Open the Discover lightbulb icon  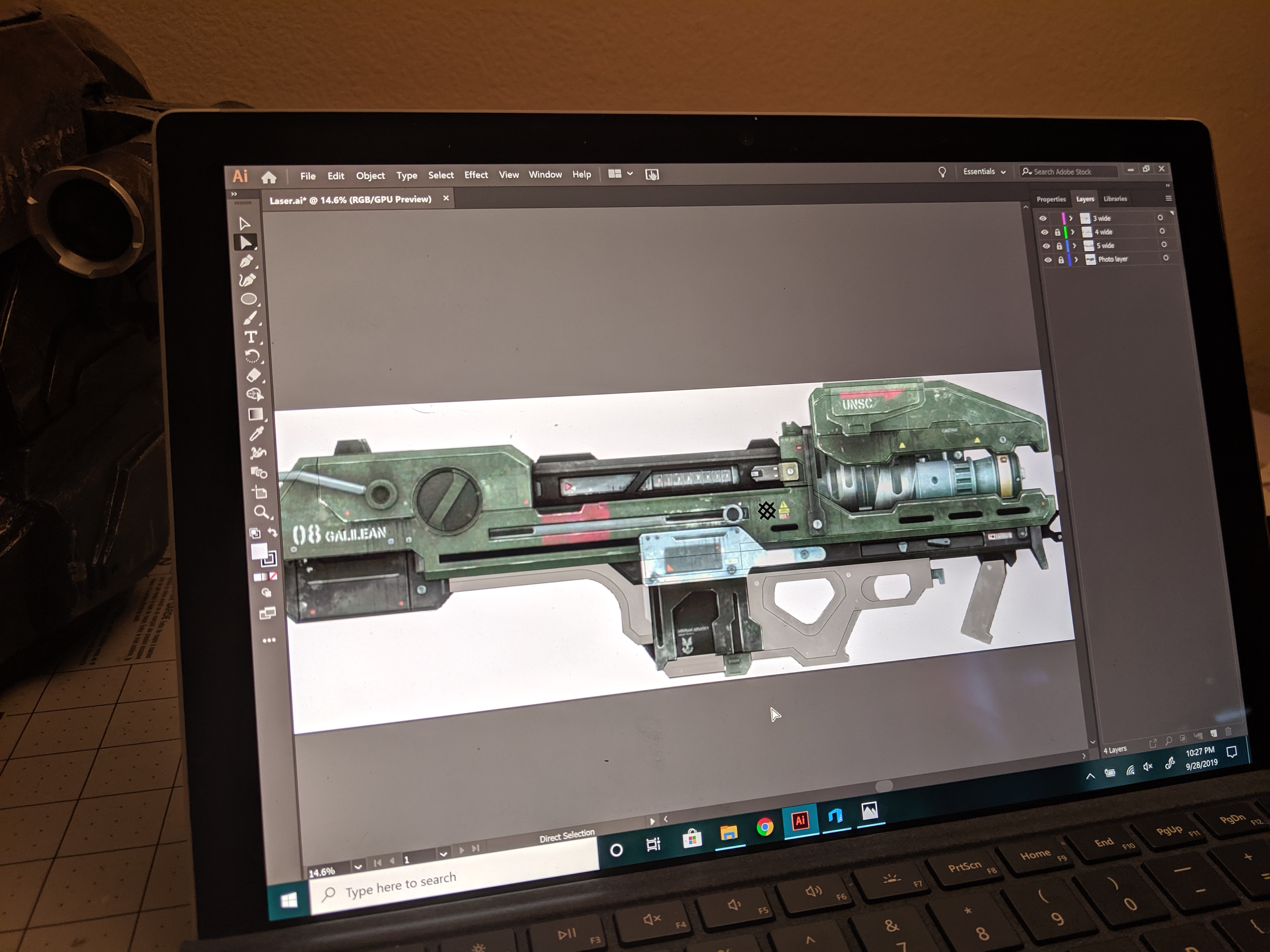[942, 172]
